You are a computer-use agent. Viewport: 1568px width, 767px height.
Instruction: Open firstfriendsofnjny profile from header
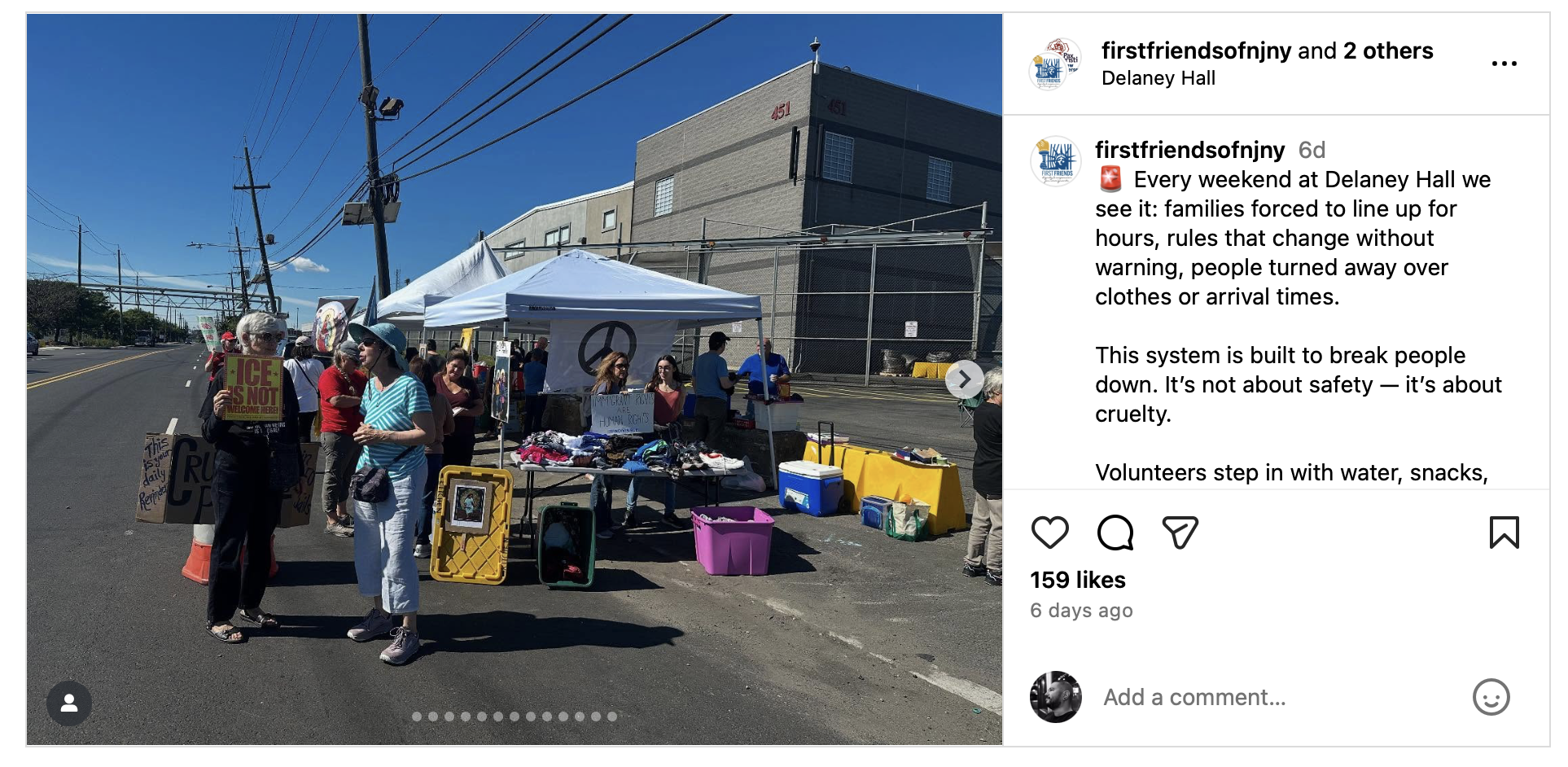[x=1196, y=50]
